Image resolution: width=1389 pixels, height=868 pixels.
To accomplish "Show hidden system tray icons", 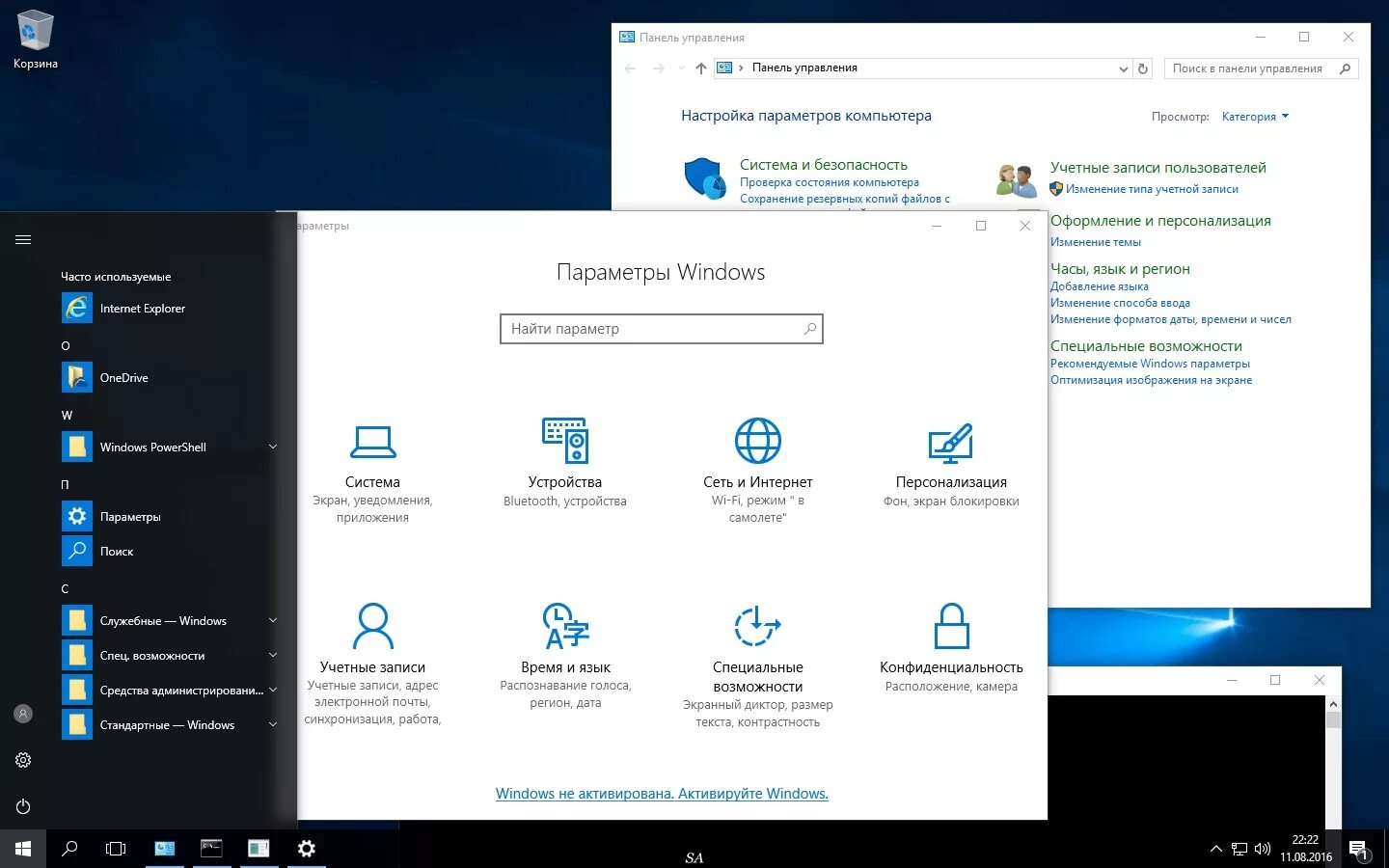I will tap(1215, 849).
